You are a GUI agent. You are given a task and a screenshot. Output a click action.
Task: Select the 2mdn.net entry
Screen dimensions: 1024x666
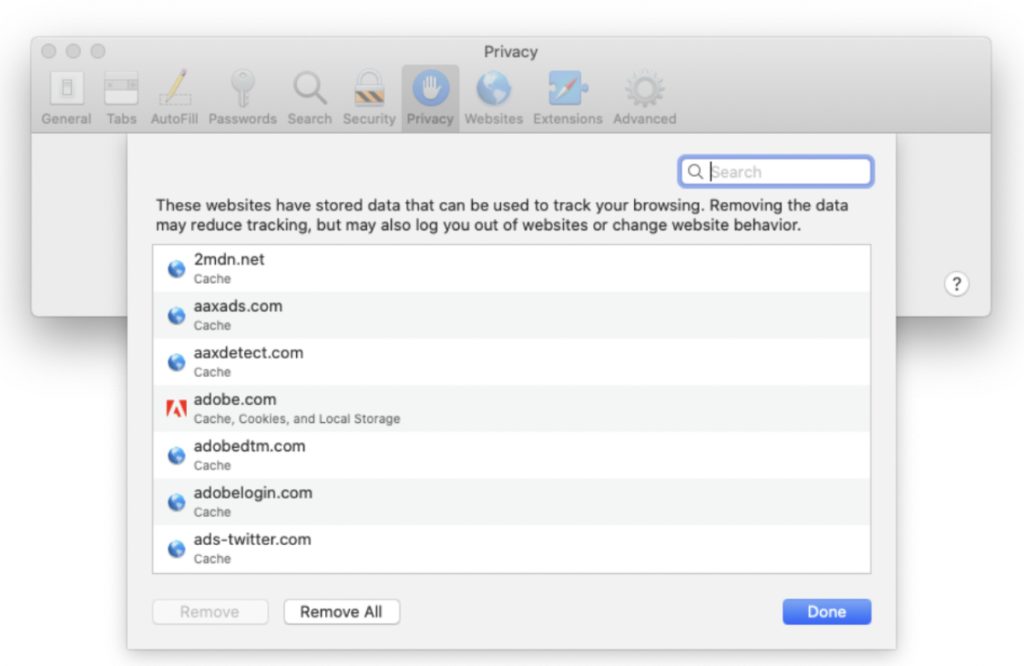[x=511, y=268]
